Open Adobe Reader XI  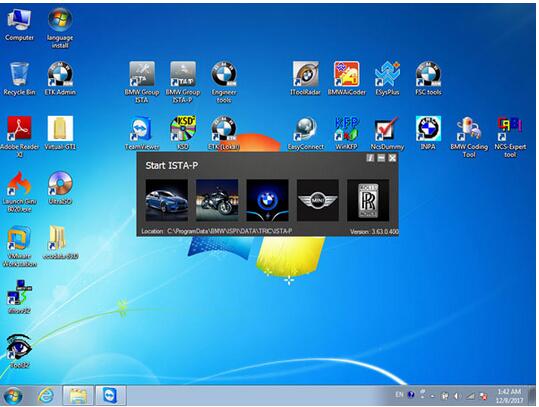click(x=19, y=137)
